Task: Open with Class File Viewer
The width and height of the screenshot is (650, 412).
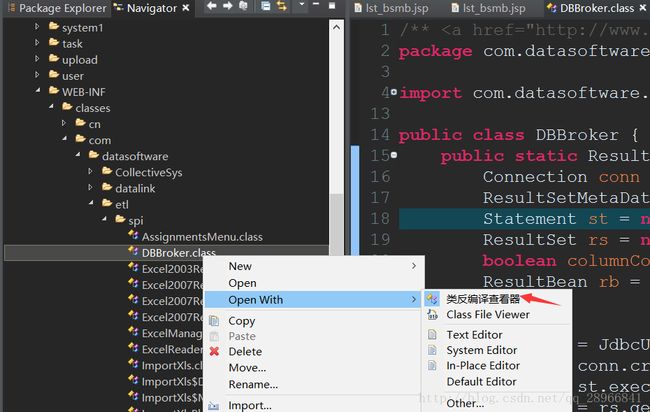Action: click(x=497, y=315)
